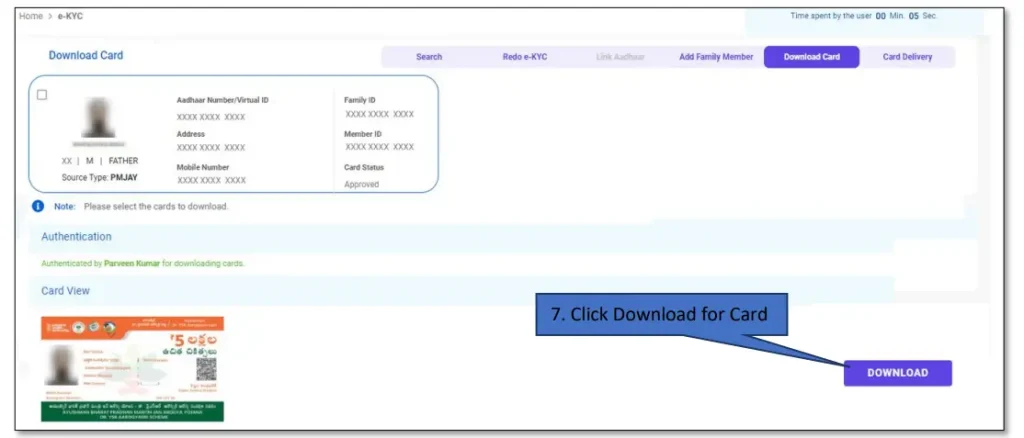The width and height of the screenshot is (1024, 438).
Task: Click the purple DOWNLOAD button
Action: pos(897,373)
